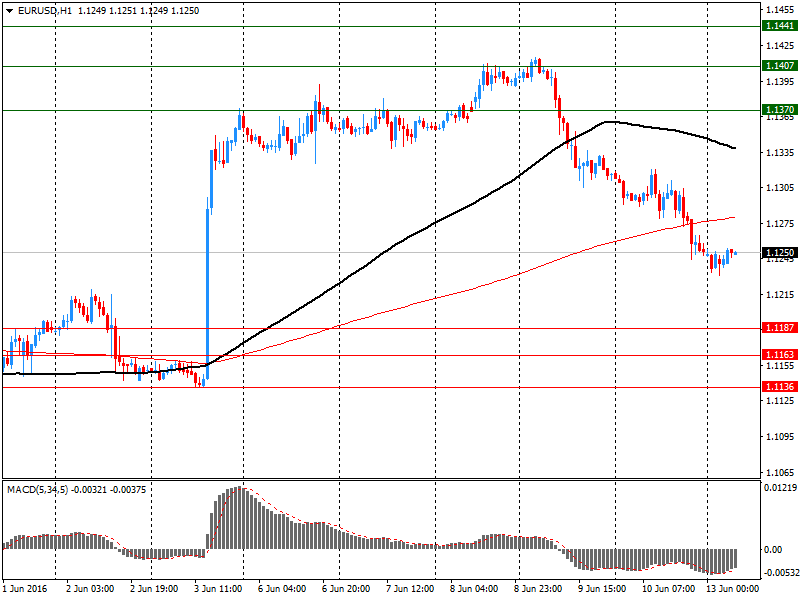Screen dimensions: 800x600
Task: Click the 7 Jun 12:00 time label
Action: [410, 589]
